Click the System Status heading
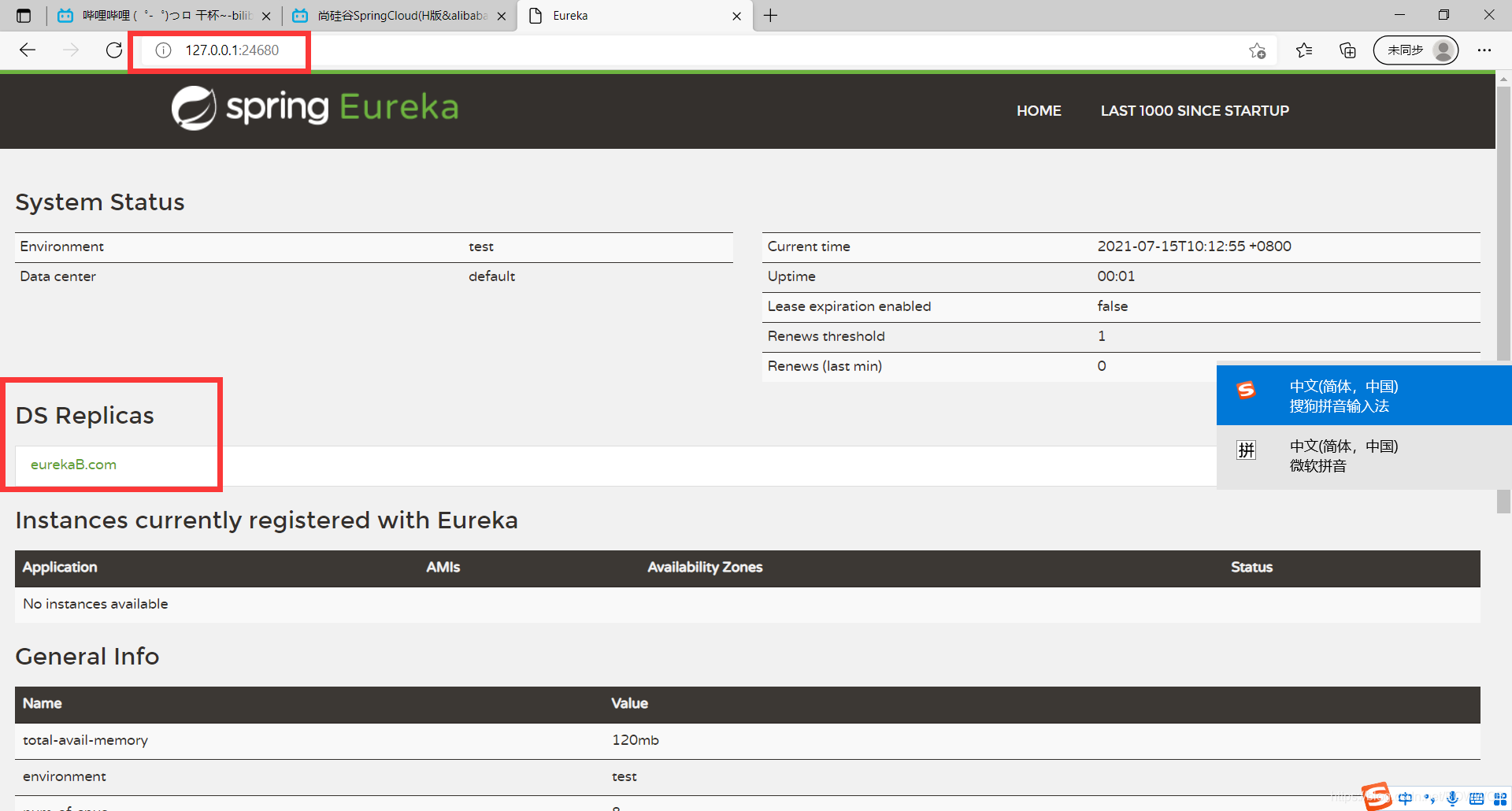The image size is (1512, 811). point(100,202)
